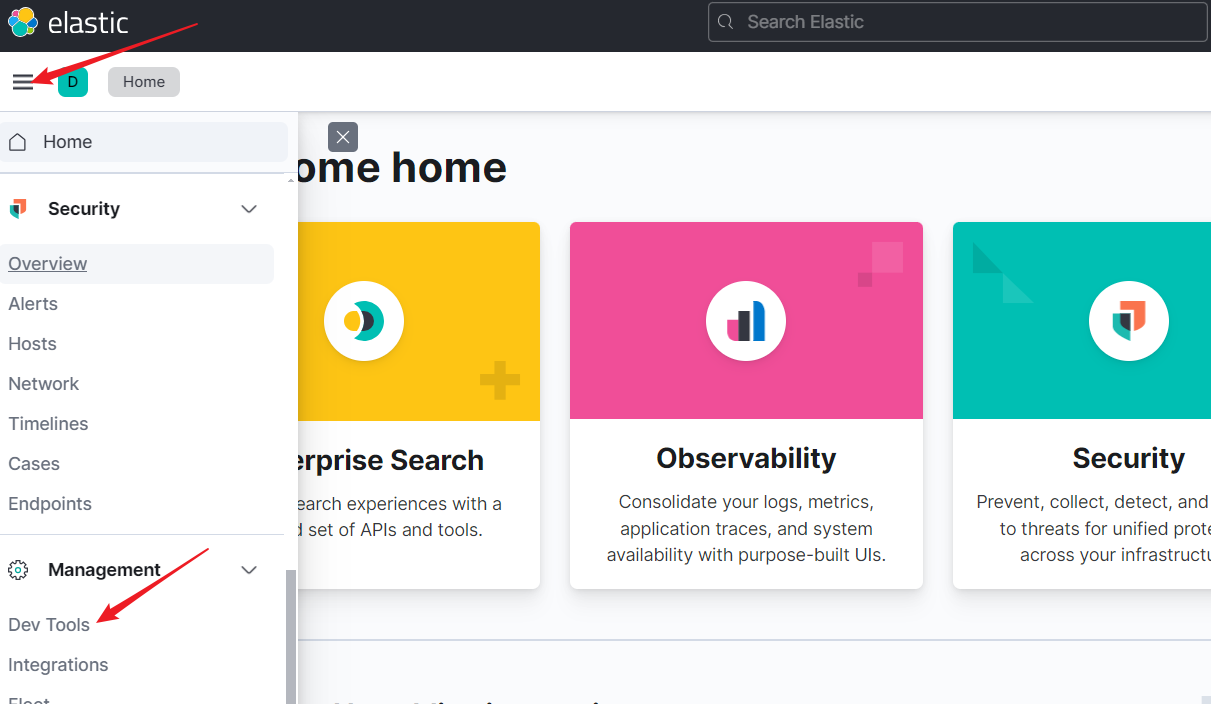Close the navigation flyout with X
Screen dimensions: 1211x704
343,137
